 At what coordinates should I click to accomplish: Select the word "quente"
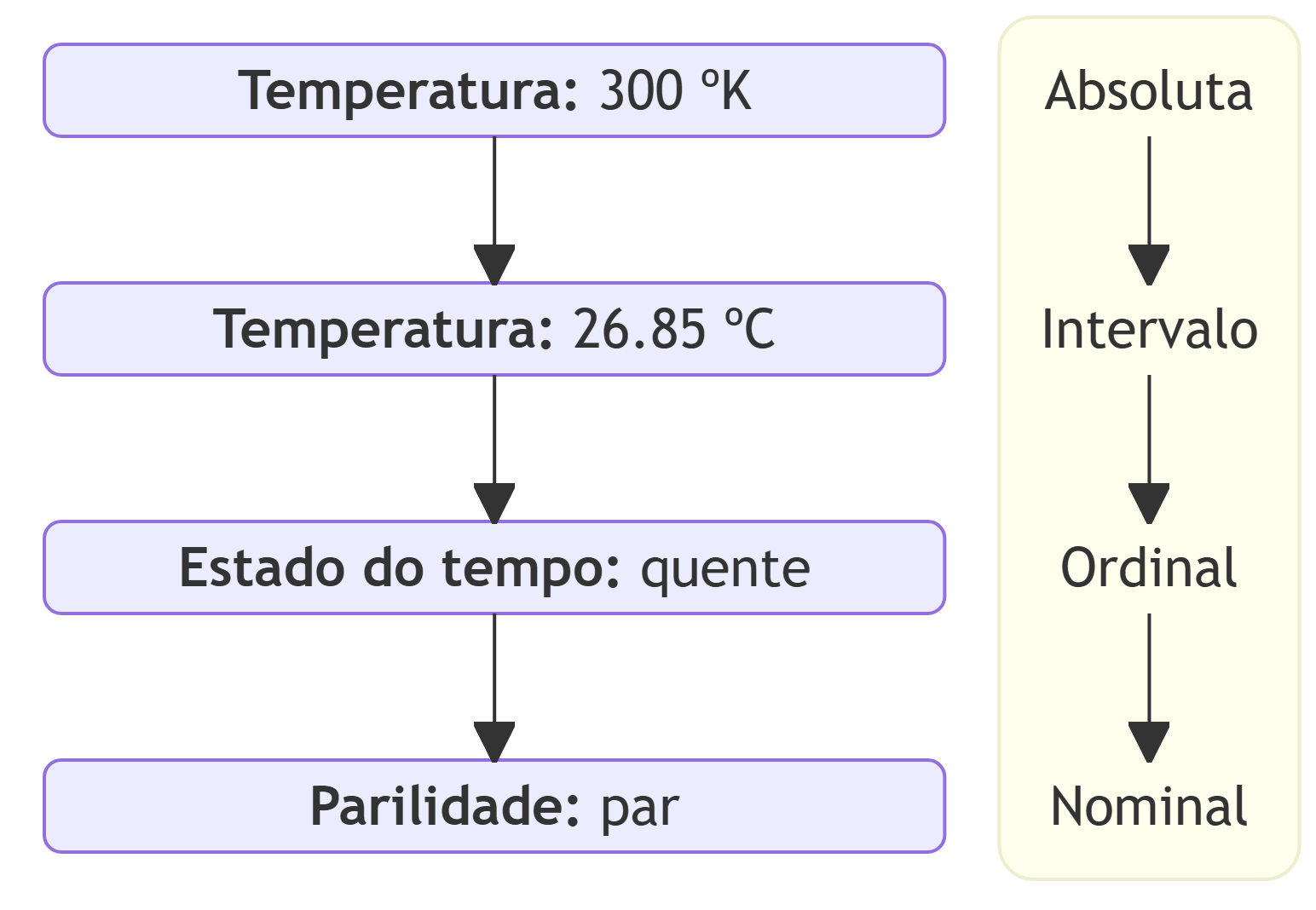point(724,567)
